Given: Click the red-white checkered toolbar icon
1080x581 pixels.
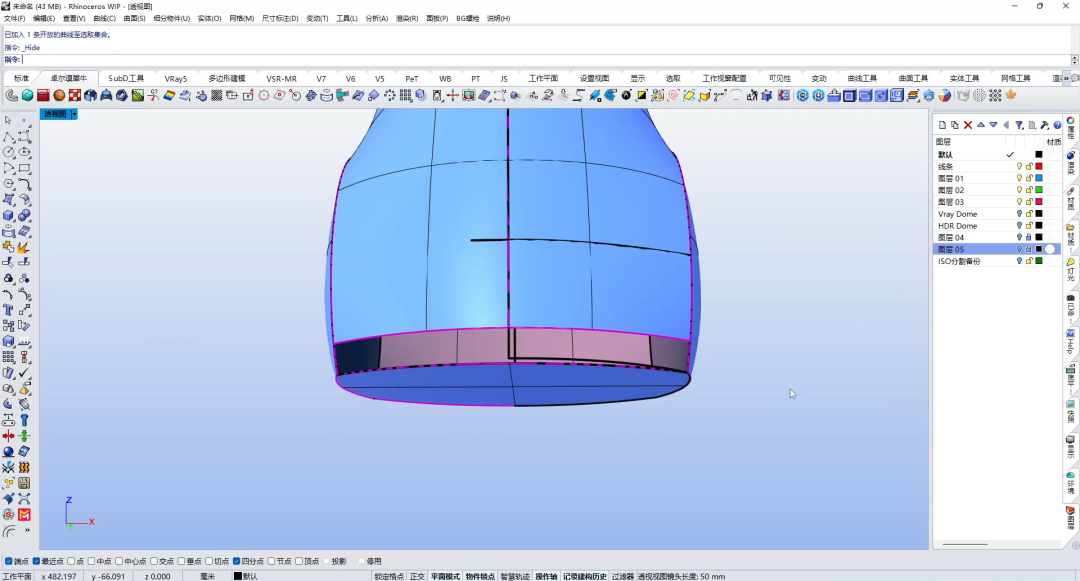Looking at the screenshot, I should (75, 95).
